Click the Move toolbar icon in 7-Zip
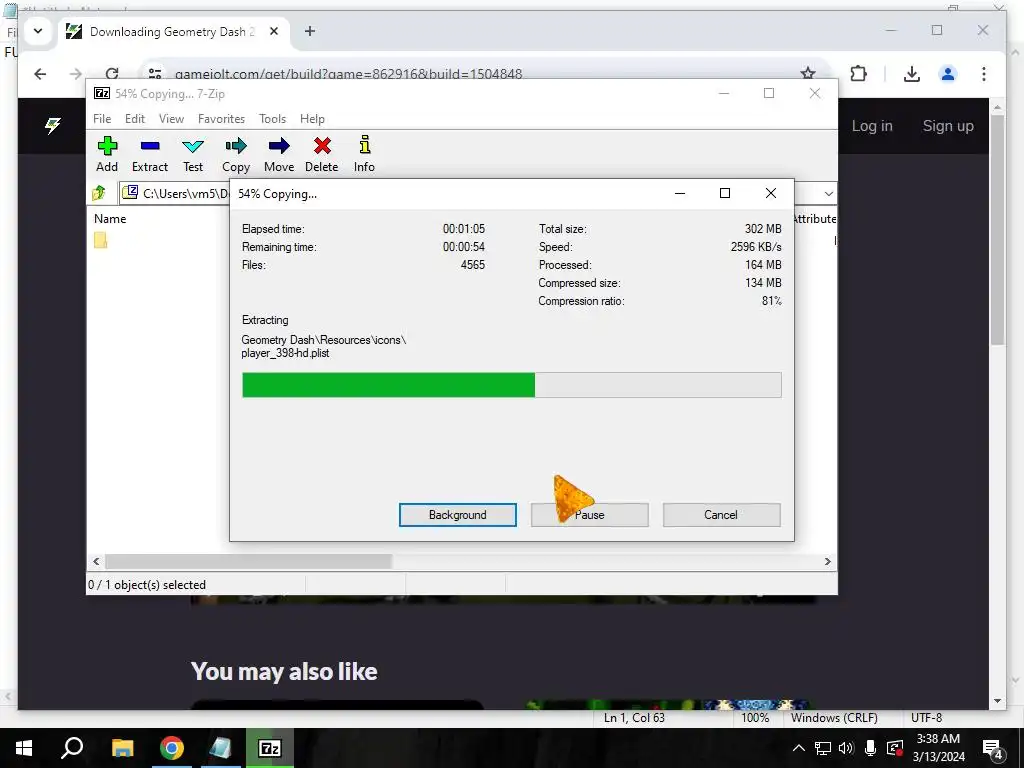 (x=279, y=154)
